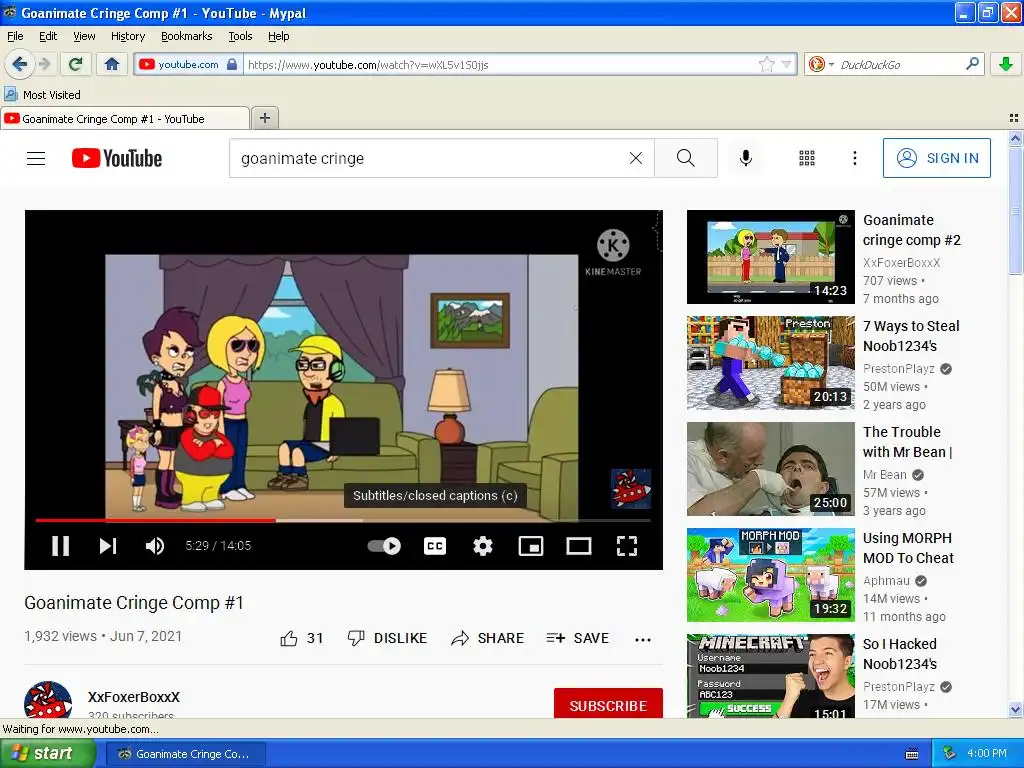Go forward with browser forward arrow
The width and height of the screenshot is (1024, 768).
tap(44, 64)
